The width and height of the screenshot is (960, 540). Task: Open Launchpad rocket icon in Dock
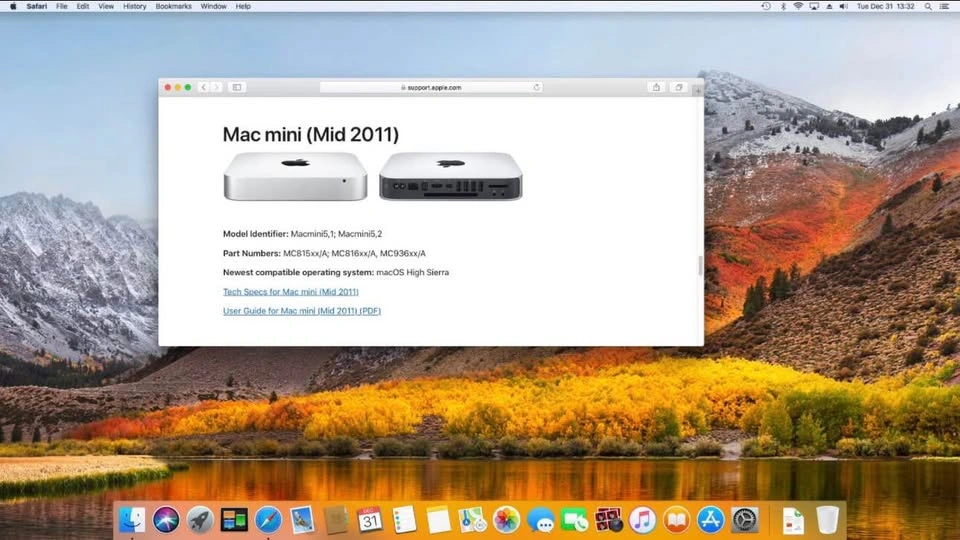(x=200, y=520)
